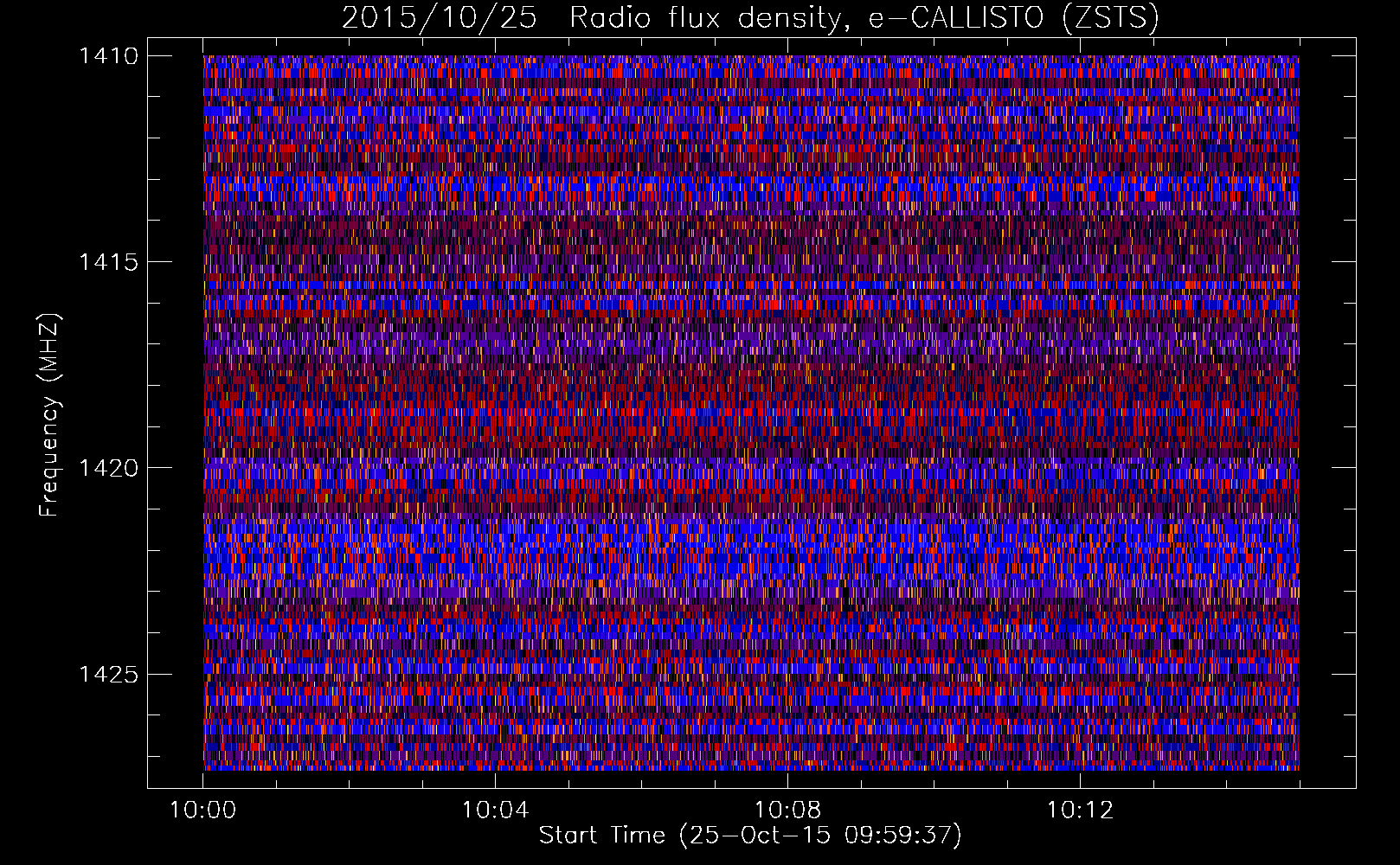Click the 10:04 time axis label
The image size is (1400, 865).
point(495,810)
